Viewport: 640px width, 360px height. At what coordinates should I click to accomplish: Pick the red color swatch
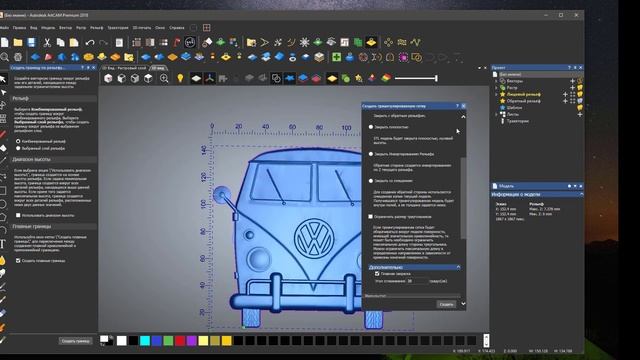180,340
